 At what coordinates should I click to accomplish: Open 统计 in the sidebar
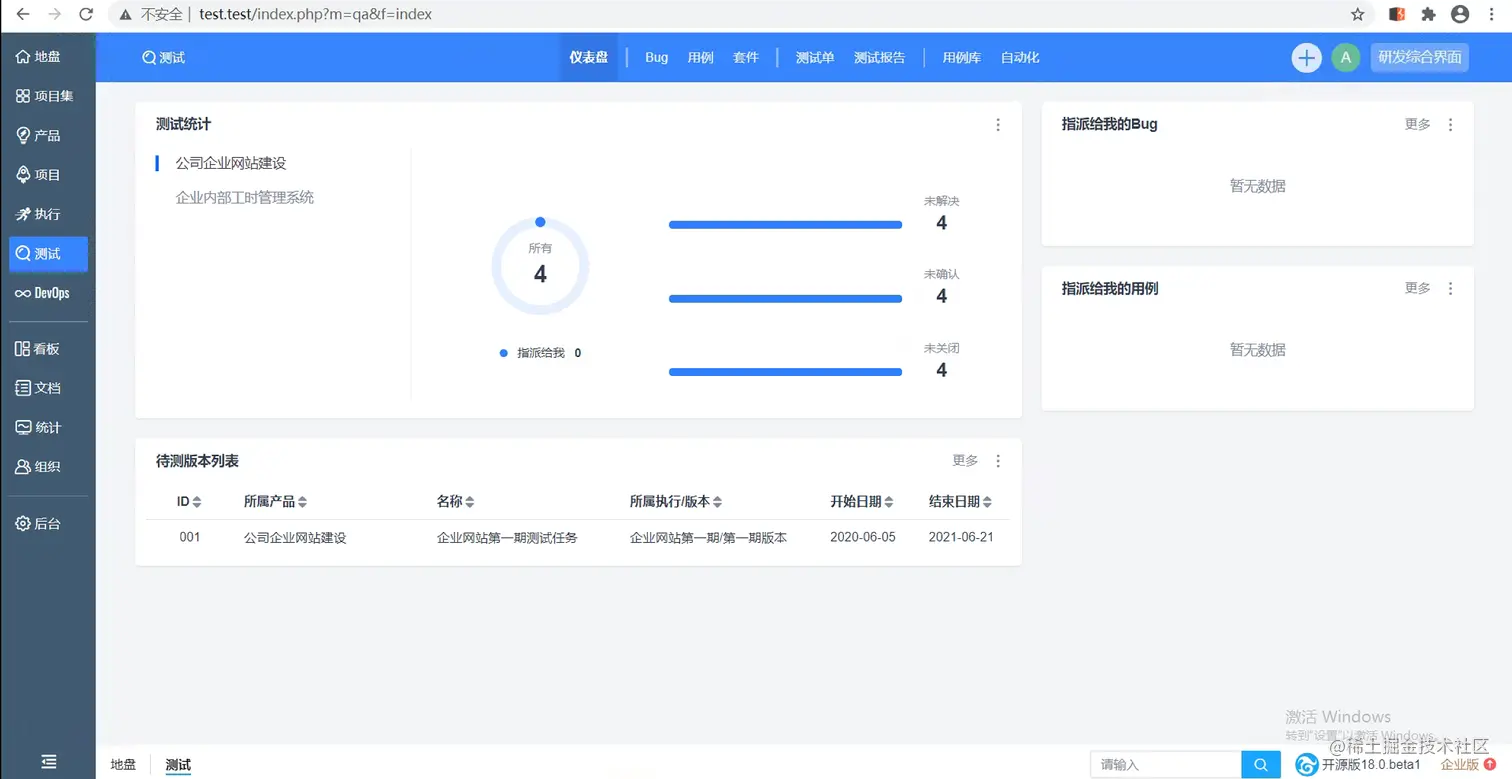click(x=48, y=427)
